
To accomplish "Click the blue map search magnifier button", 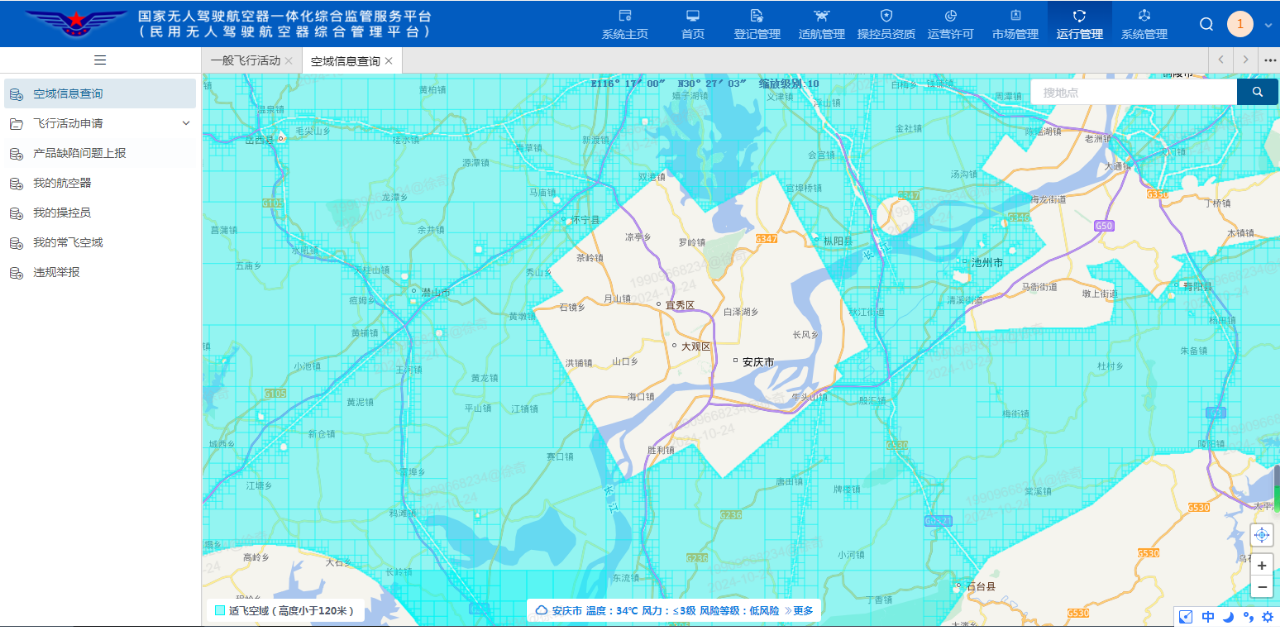I will tap(1257, 92).
